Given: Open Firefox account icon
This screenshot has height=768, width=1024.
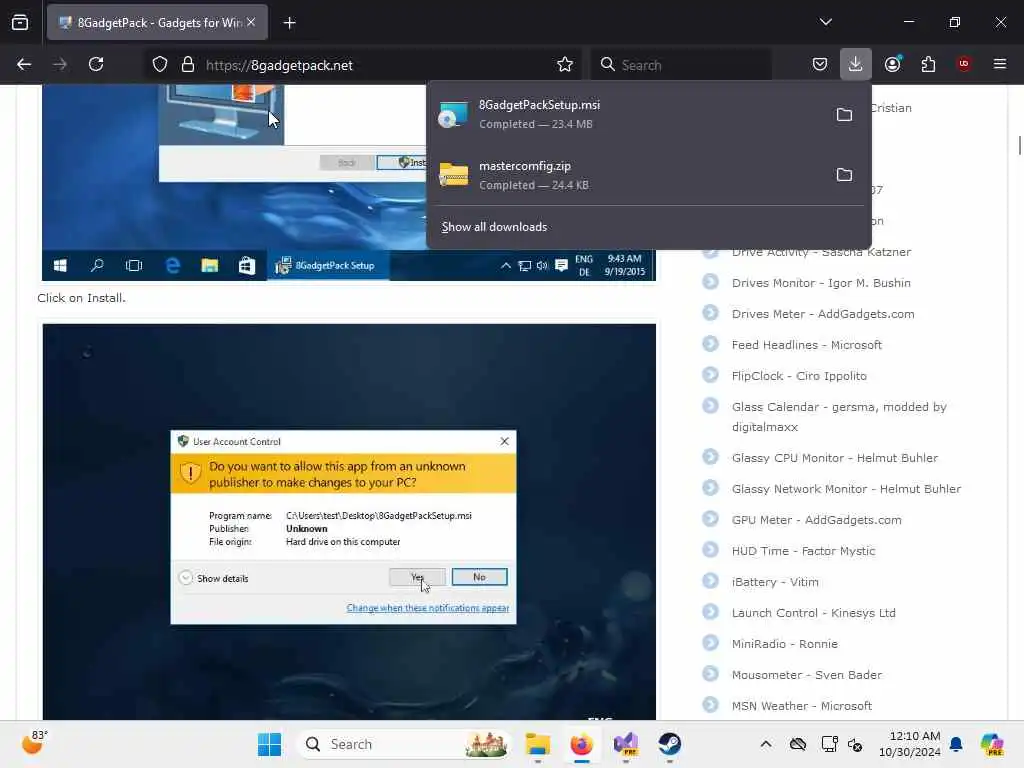Looking at the screenshot, I should [x=892, y=64].
